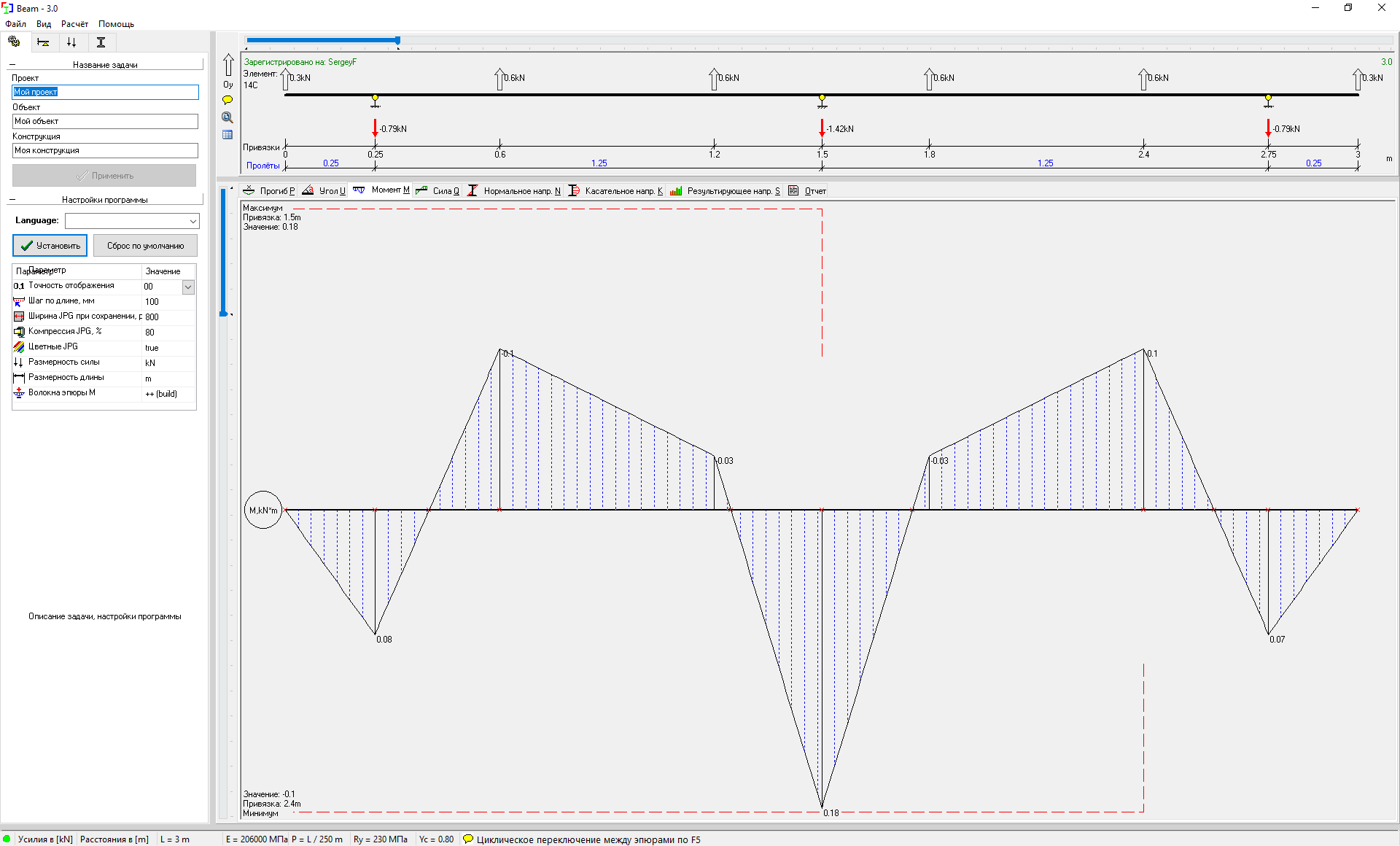Select the Момент M tab

coord(381,190)
